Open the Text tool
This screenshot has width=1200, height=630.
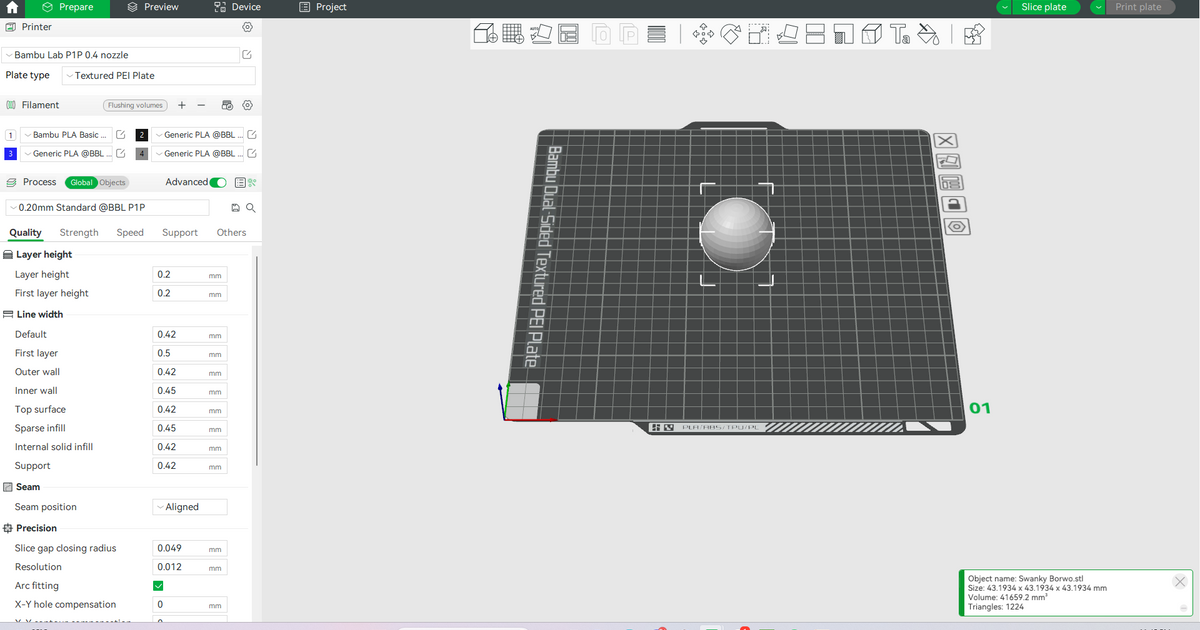[899, 33]
